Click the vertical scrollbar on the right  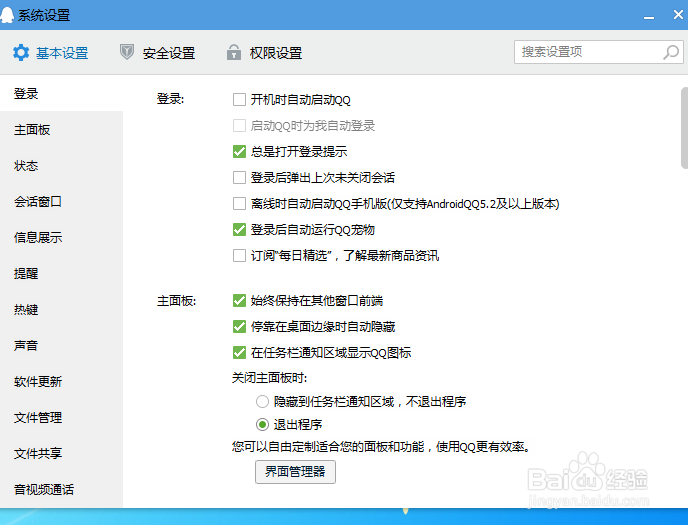(683, 130)
